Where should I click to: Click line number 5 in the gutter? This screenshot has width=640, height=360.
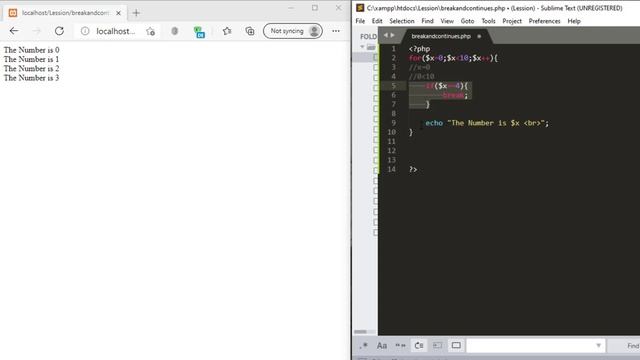(393, 86)
